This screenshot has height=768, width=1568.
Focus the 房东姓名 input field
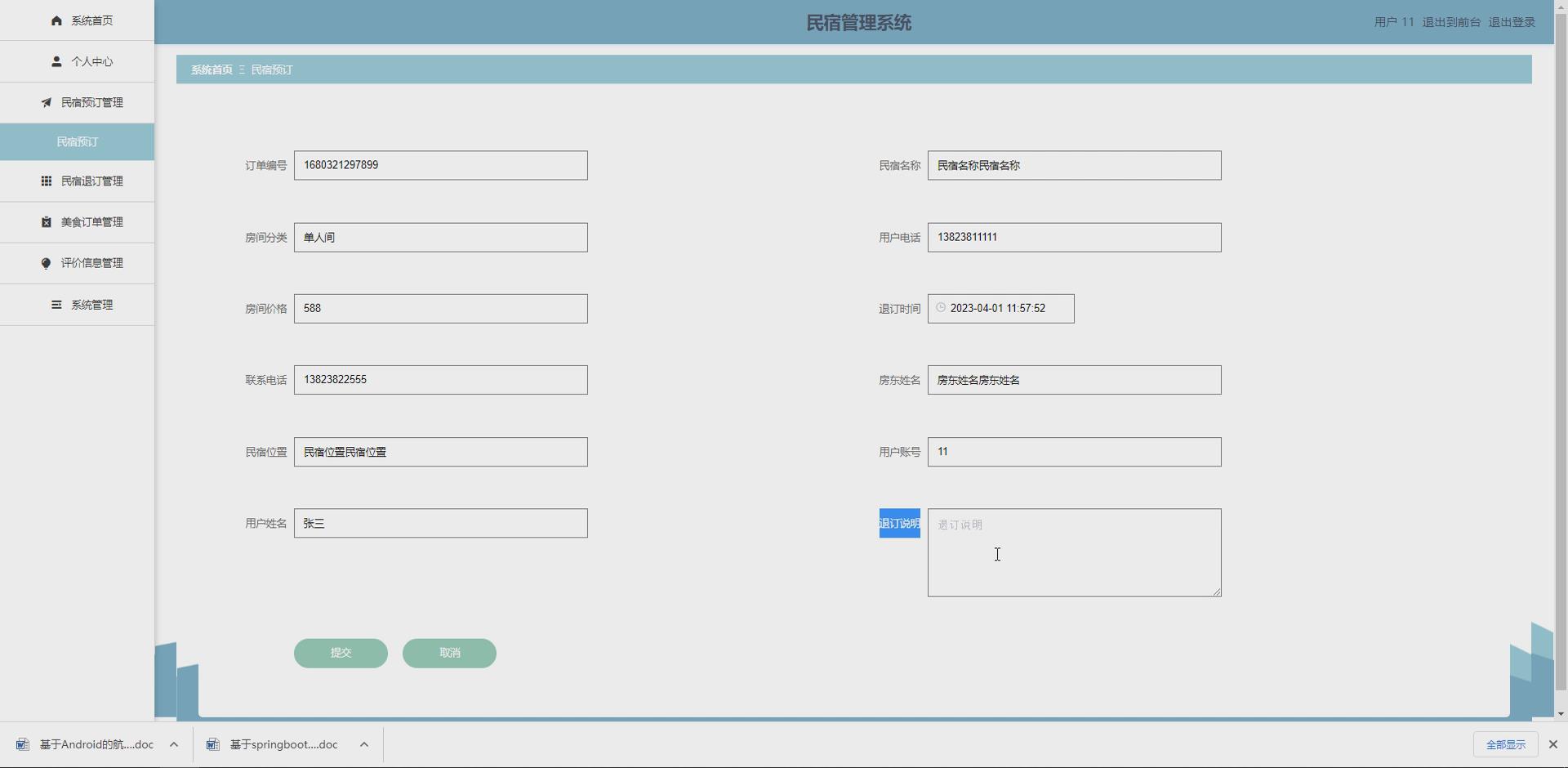tap(1074, 380)
